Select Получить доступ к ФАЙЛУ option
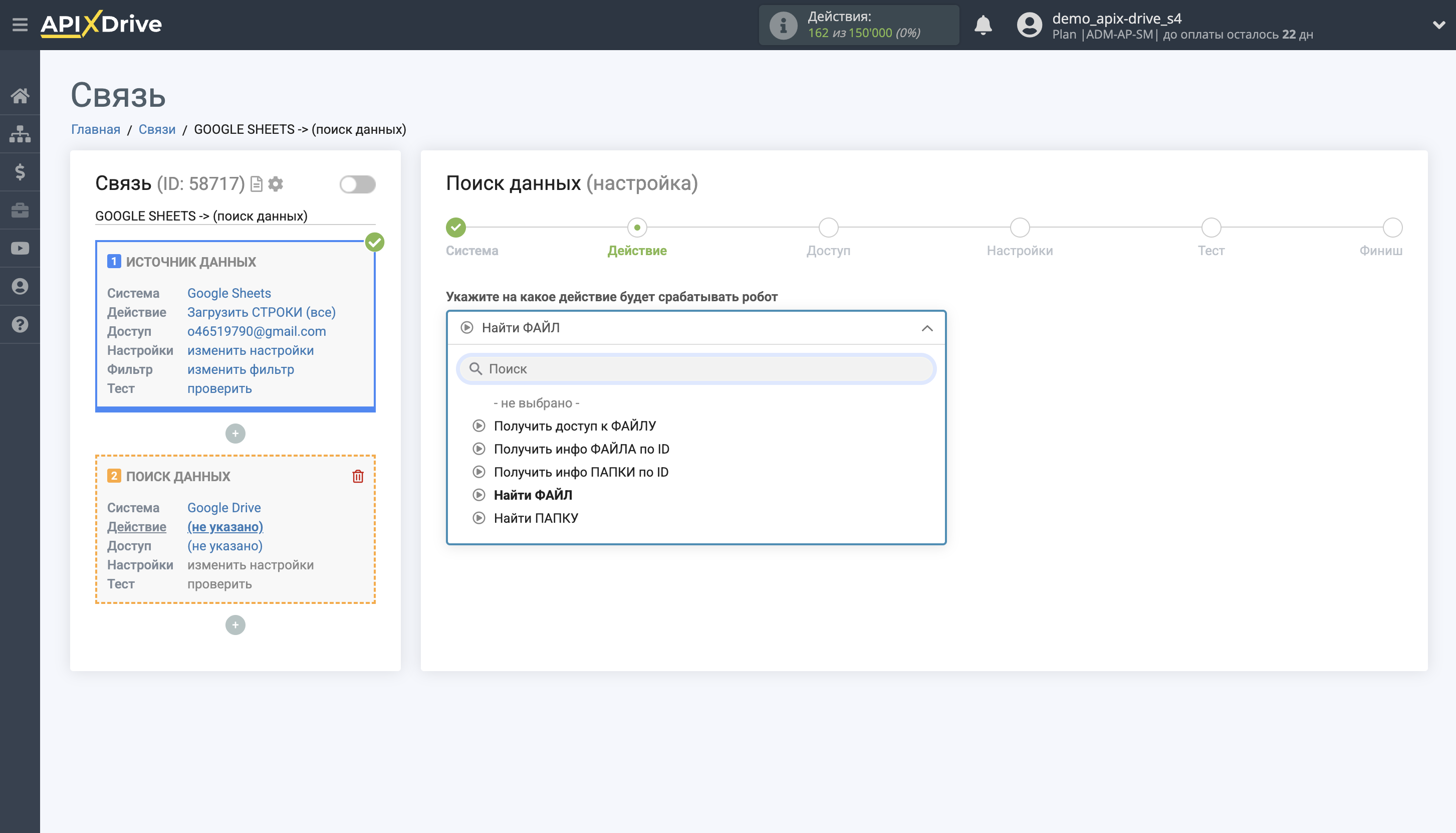The height and width of the screenshot is (833, 1456). 575,426
